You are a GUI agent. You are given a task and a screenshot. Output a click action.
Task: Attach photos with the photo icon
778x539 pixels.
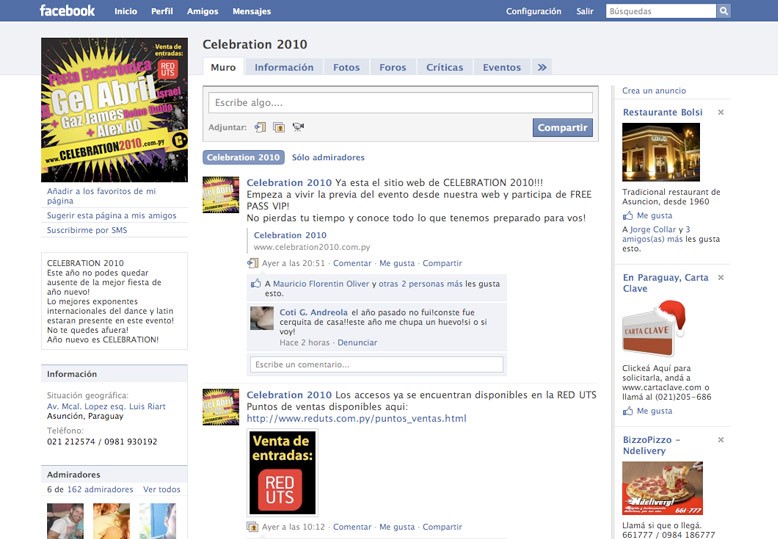279,128
